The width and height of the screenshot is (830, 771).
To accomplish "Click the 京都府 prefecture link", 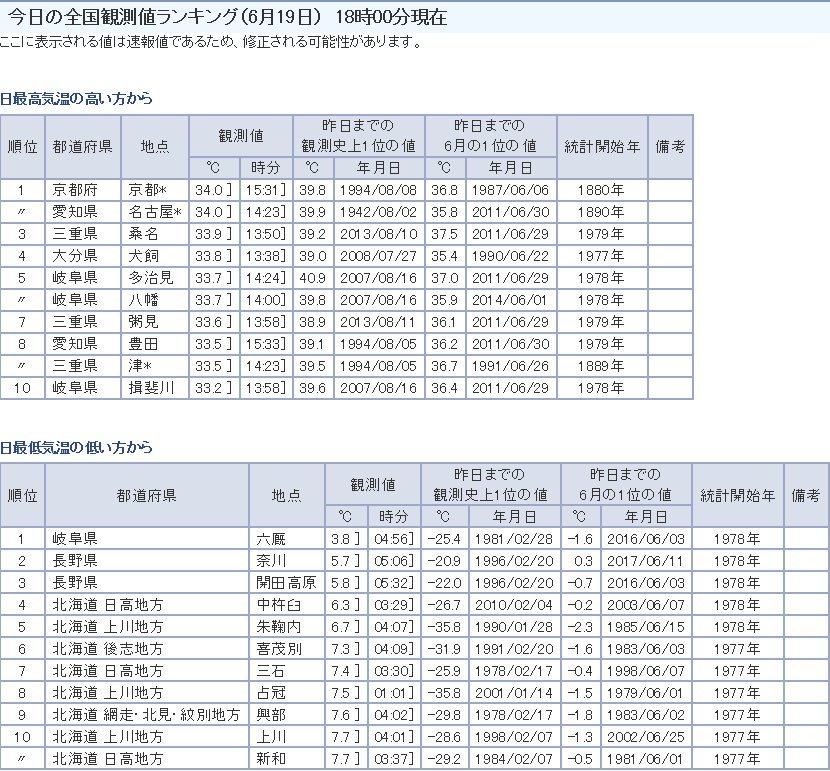I will point(74,189).
